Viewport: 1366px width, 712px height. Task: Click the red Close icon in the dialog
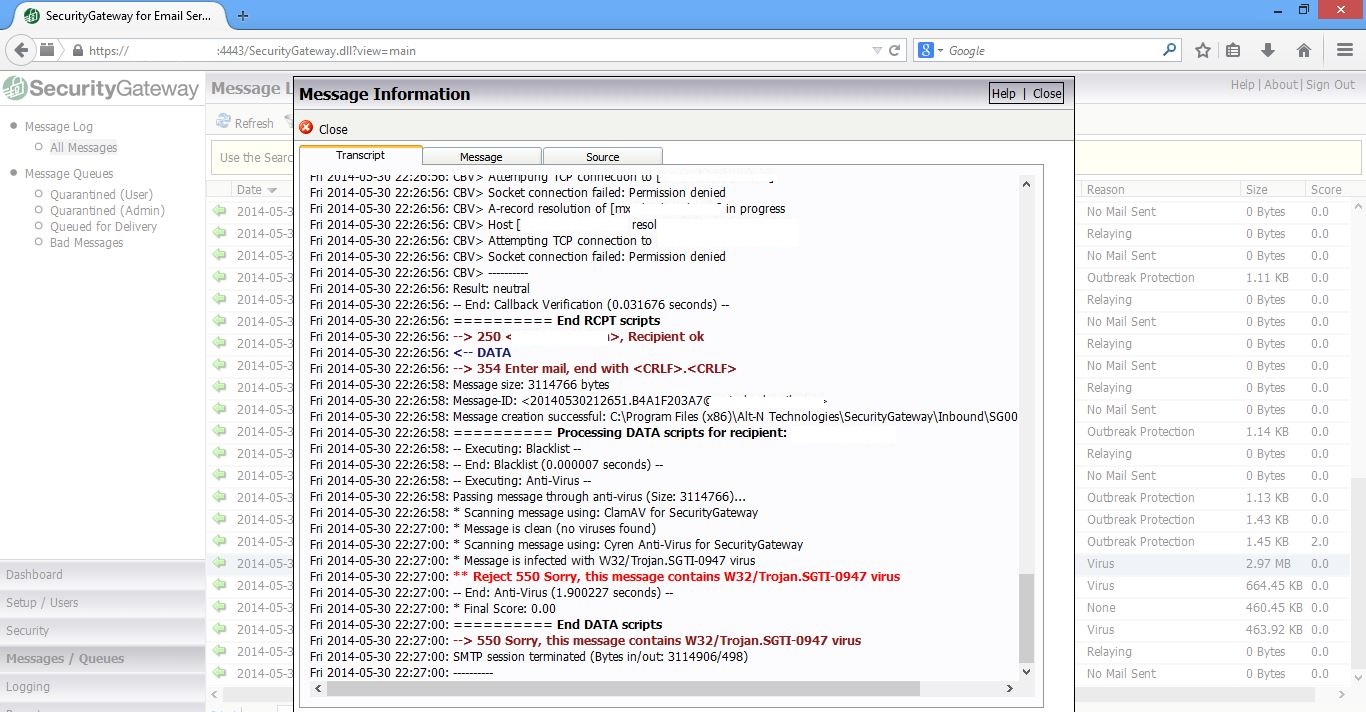tap(306, 129)
